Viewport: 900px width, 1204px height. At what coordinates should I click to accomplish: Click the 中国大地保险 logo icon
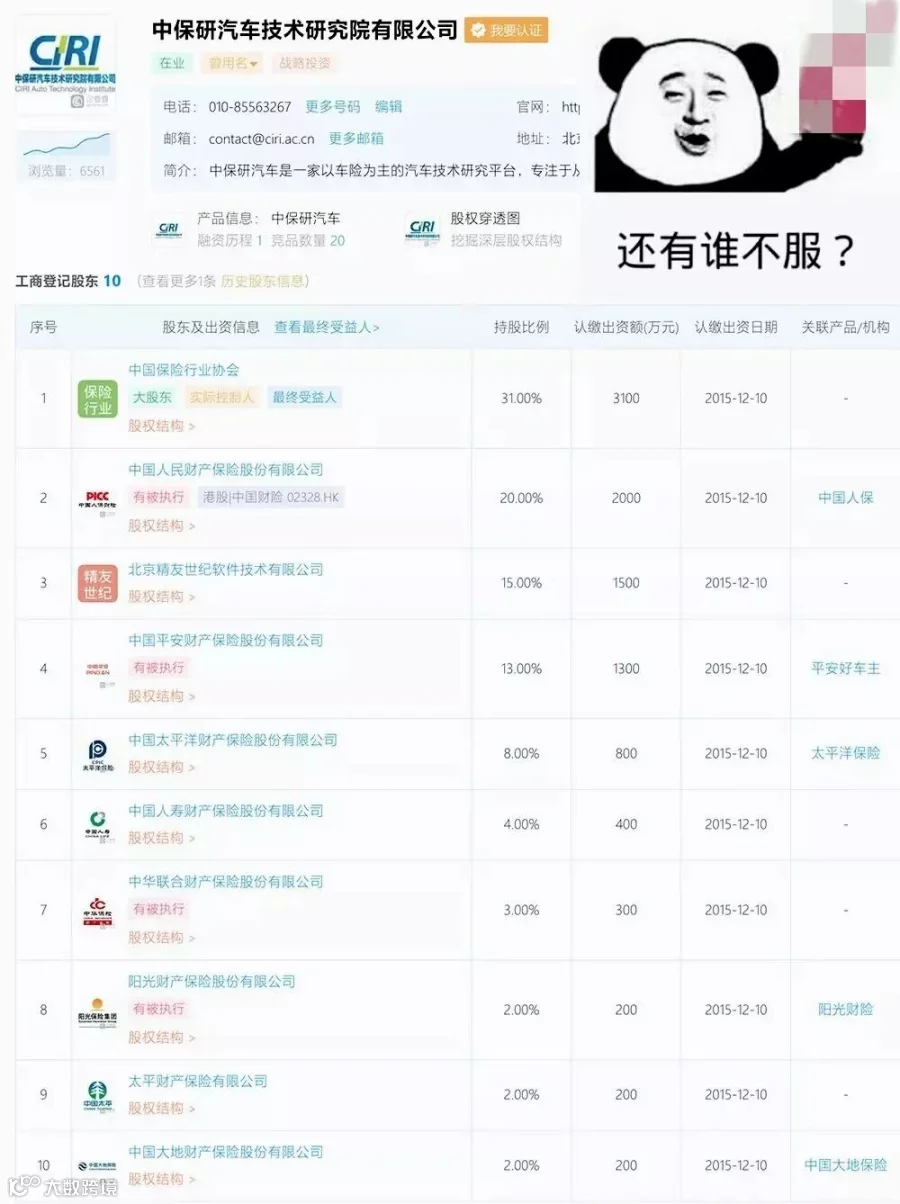[x=98, y=1166]
